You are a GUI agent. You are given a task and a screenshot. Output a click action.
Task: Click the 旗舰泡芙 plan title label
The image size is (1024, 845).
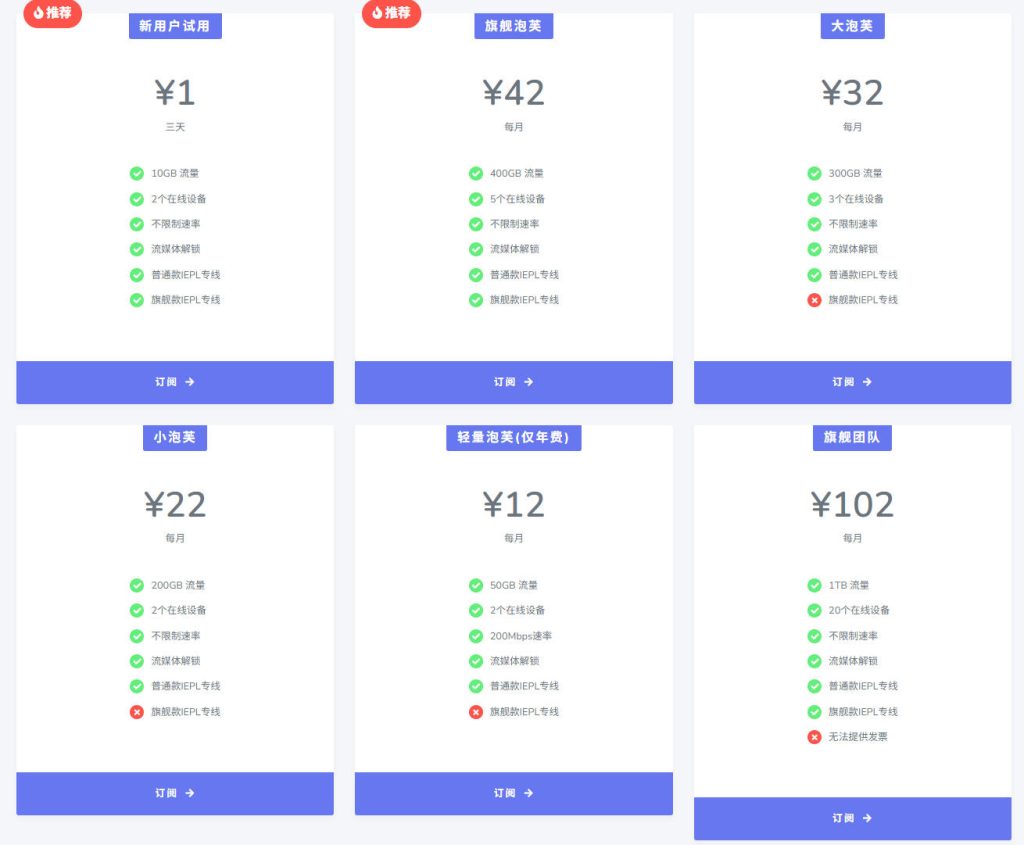click(x=513, y=26)
